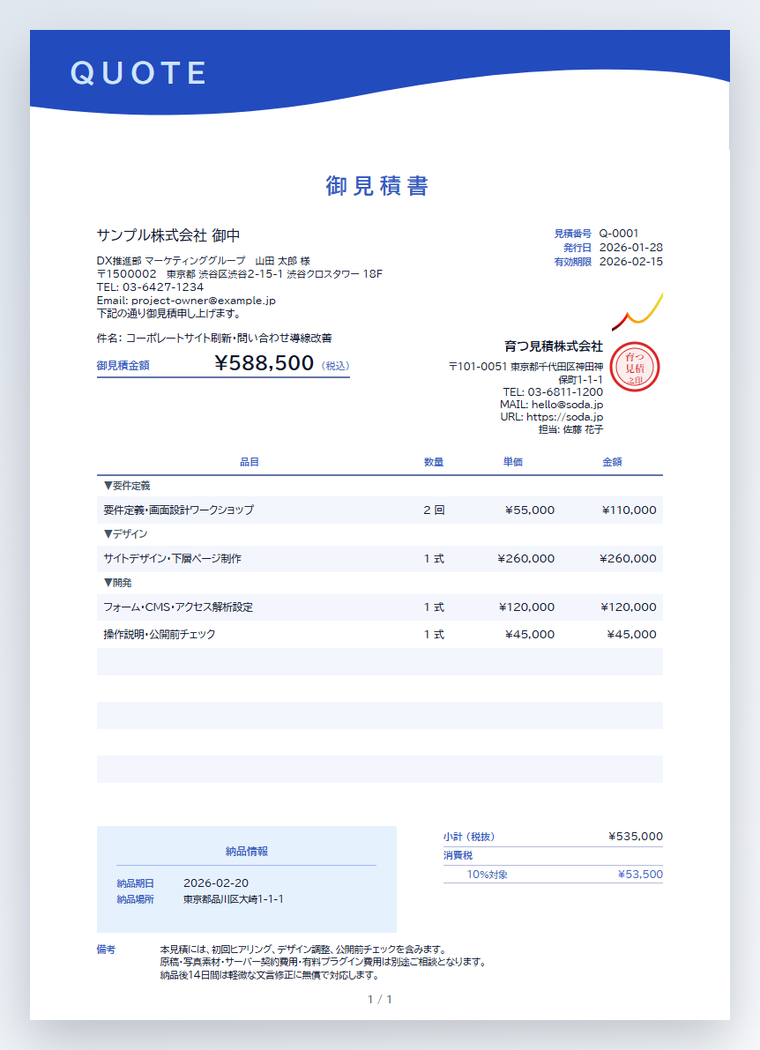Click the expiry date 2026-02-15
Viewport: 760px width, 1050px height.
631,261
